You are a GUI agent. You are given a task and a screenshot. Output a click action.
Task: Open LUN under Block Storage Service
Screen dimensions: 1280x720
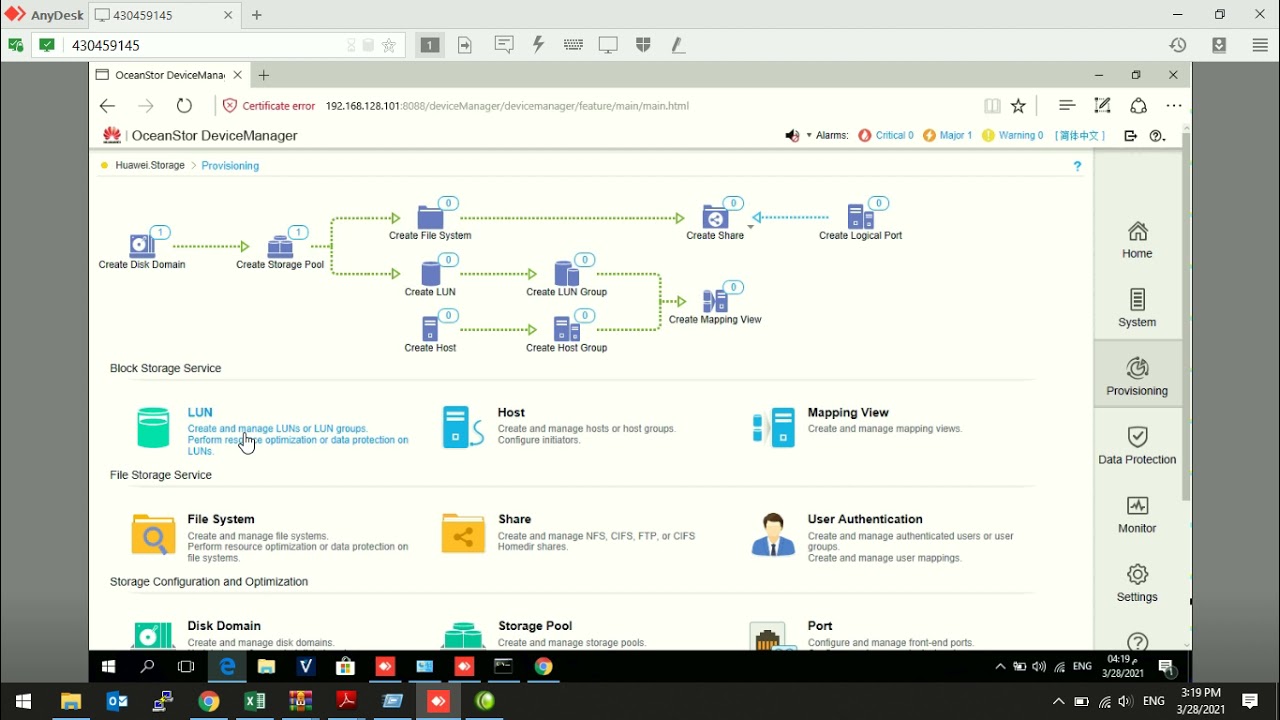[200, 412]
